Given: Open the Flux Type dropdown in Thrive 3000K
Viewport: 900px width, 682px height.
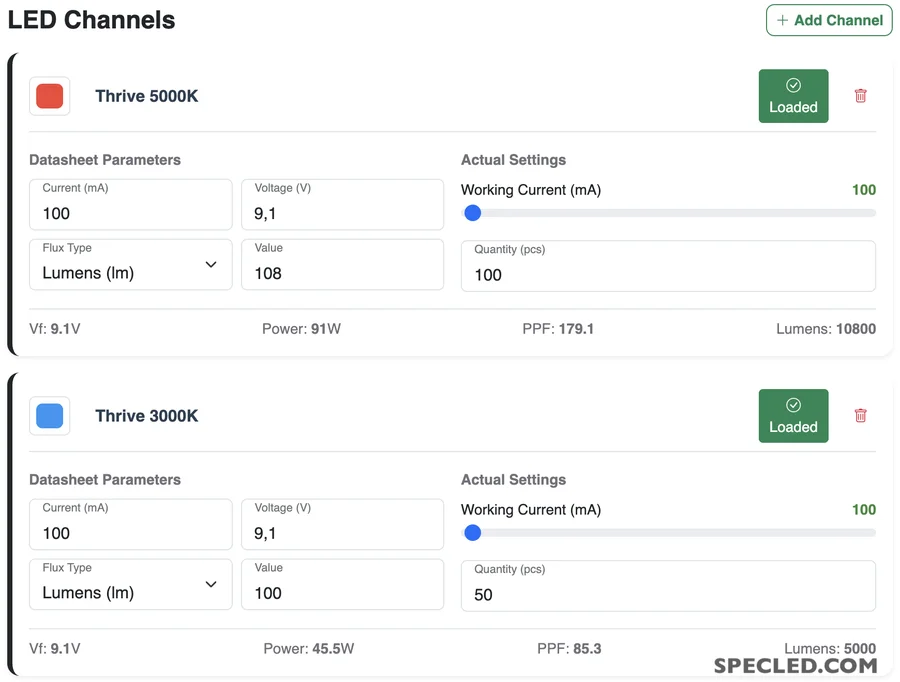Looking at the screenshot, I should click(131, 584).
